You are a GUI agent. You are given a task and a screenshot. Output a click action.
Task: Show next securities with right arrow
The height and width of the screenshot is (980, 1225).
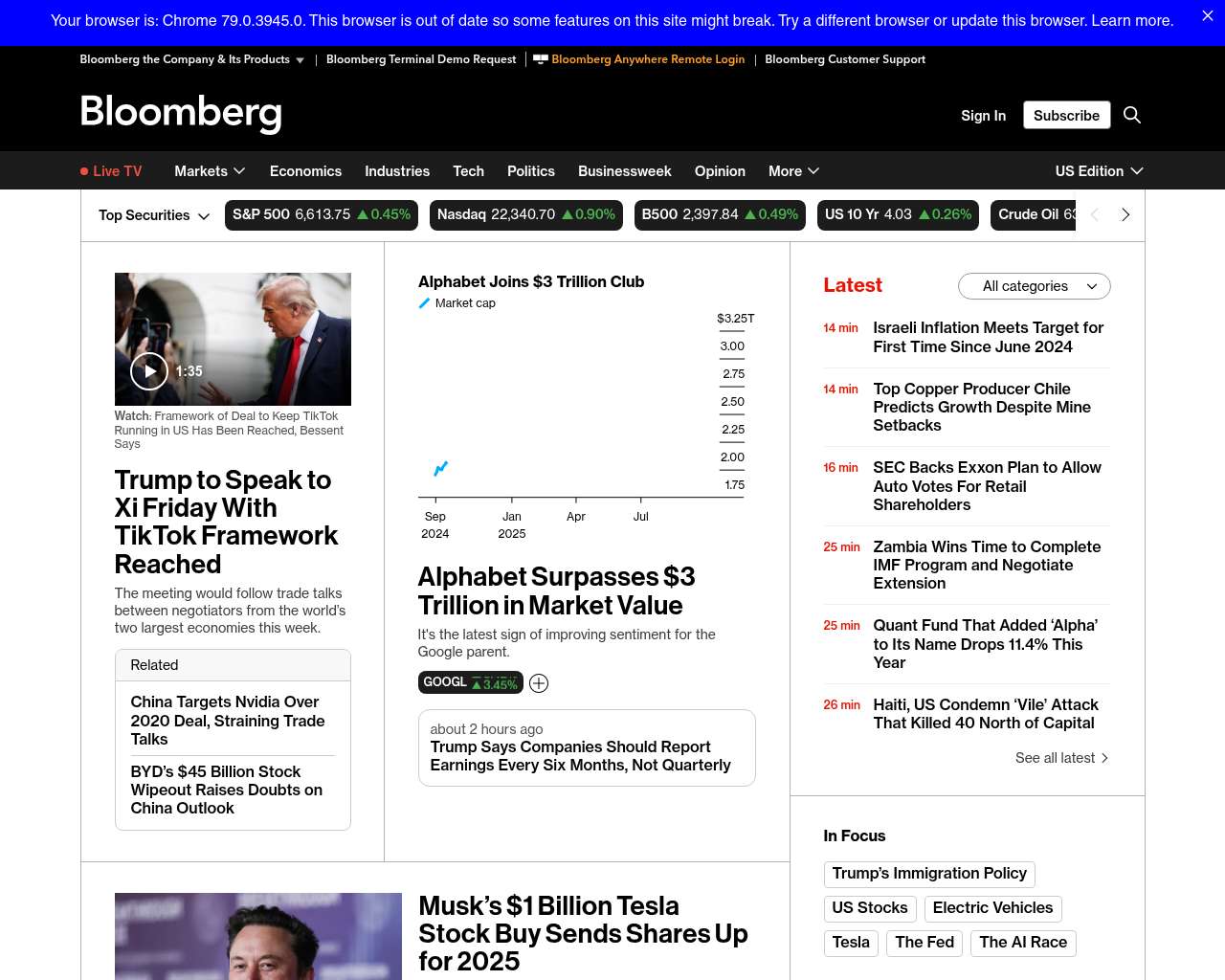(x=1125, y=215)
